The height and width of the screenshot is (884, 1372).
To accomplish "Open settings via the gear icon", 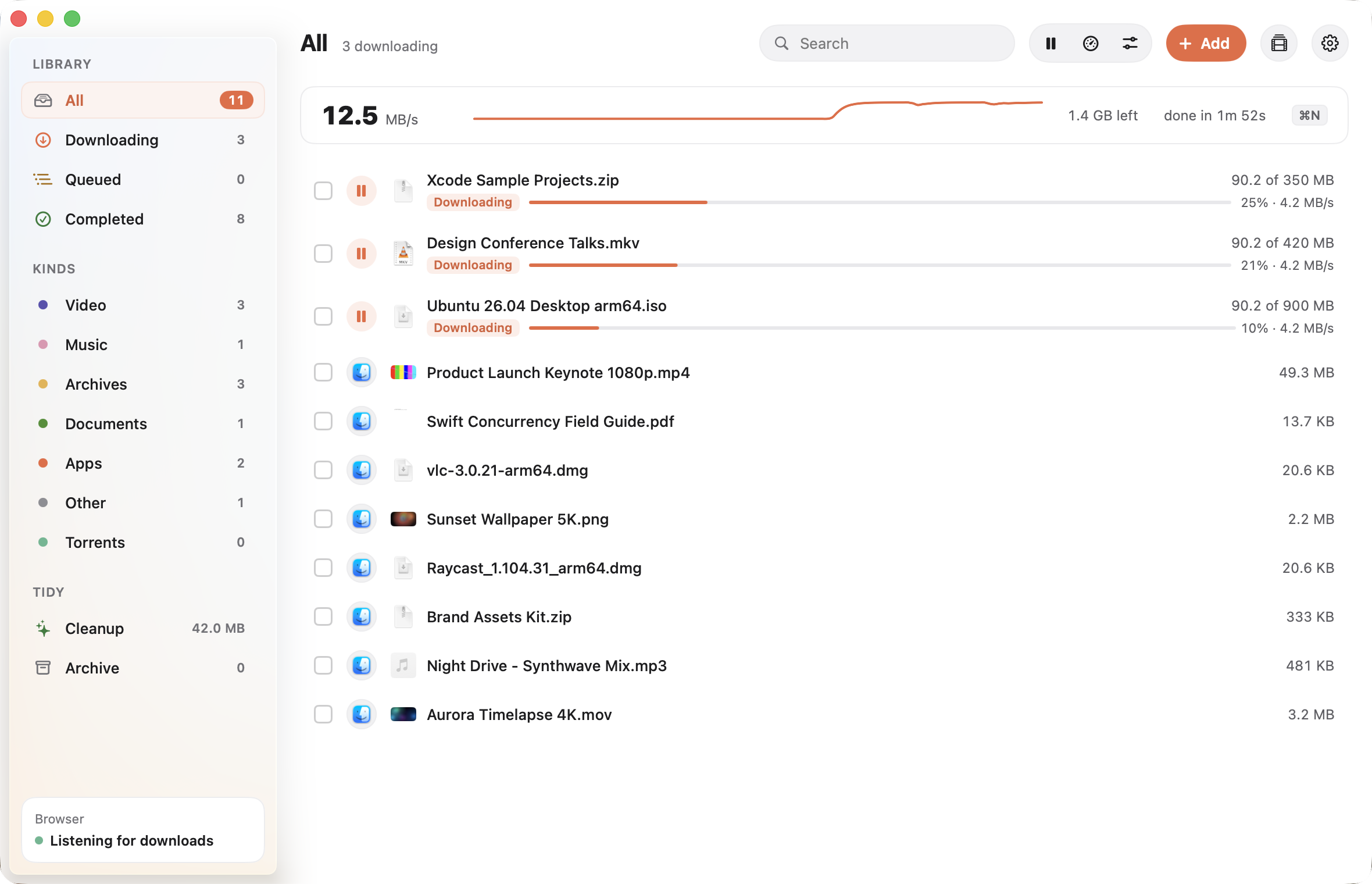I will [1330, 44].
